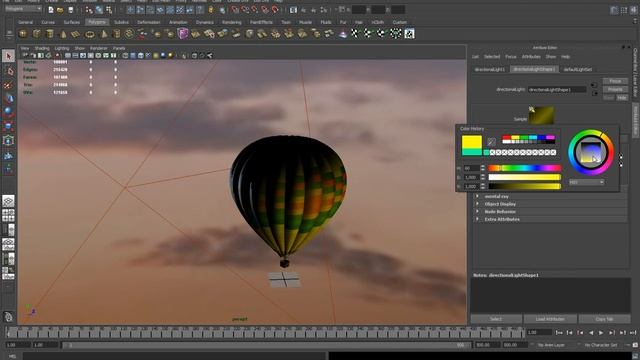
Task: Switch to the Rendering shelf tab
Action: (231, 22)
